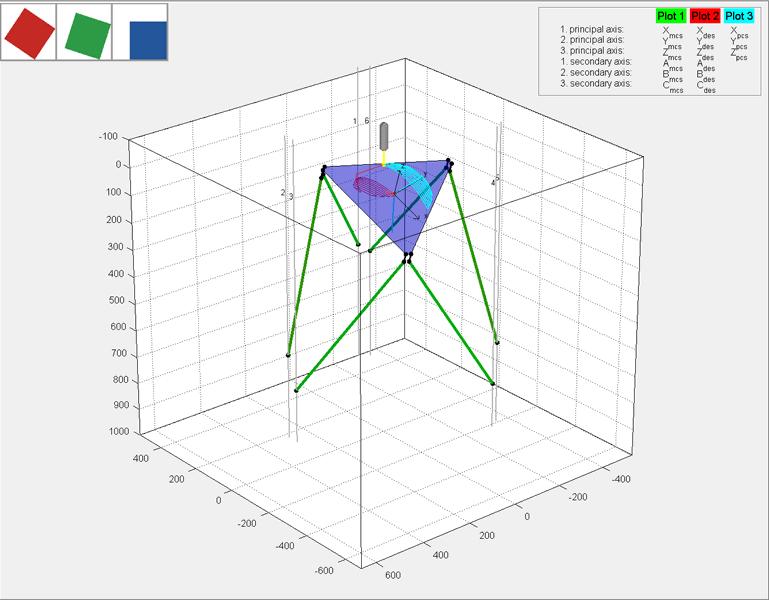
Task: Select the cyan Plot 3 legend header
Action: tap(739, 16)
